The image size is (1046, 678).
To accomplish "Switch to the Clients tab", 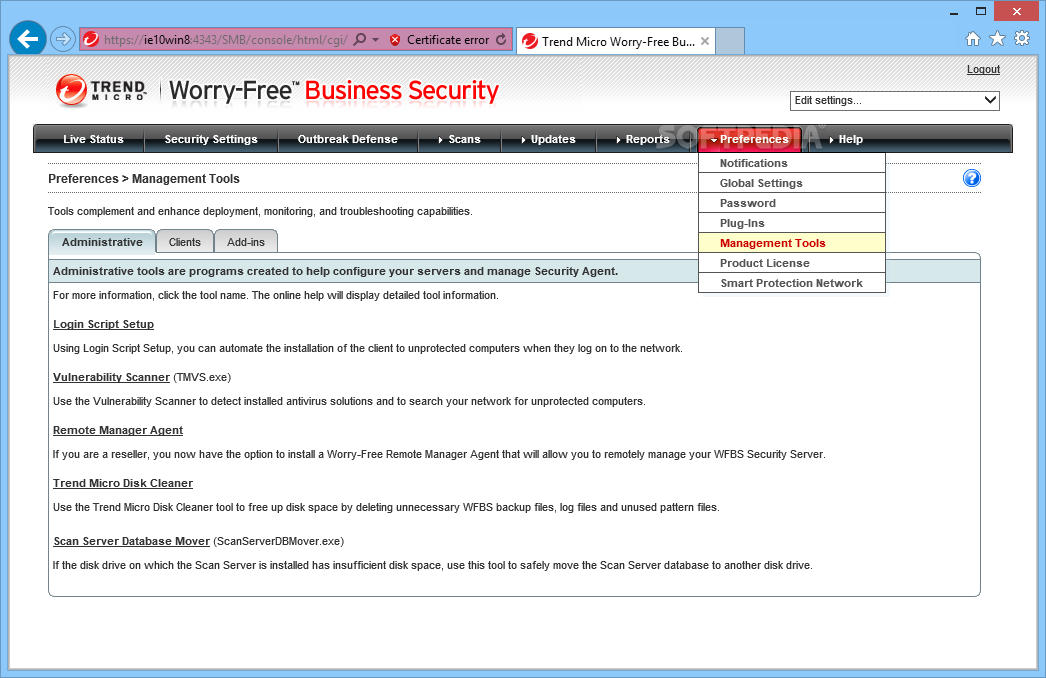I will click(x=185, y=242).
